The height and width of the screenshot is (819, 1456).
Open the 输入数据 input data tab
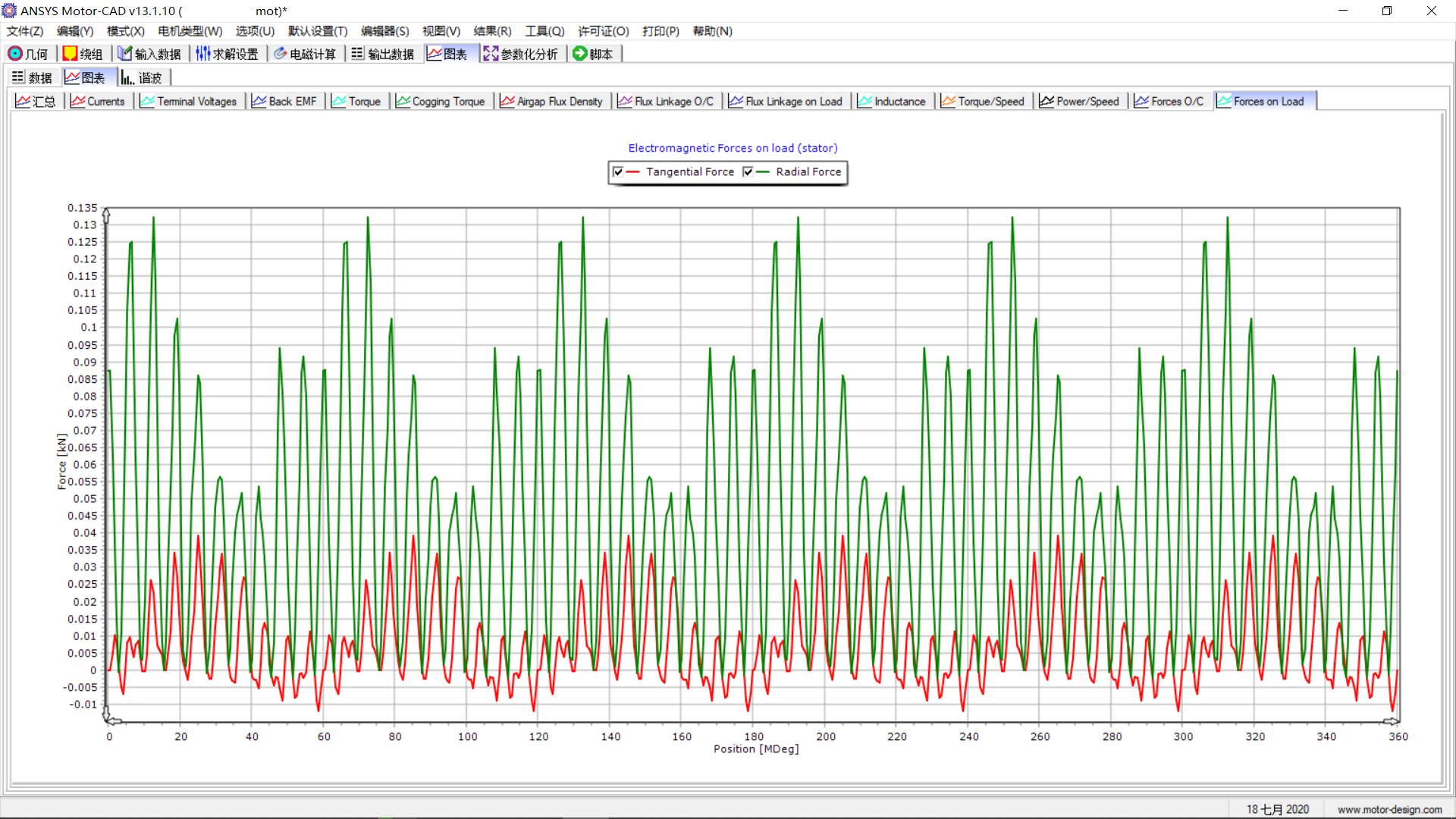pyautogui.click(x=150, y=54)
